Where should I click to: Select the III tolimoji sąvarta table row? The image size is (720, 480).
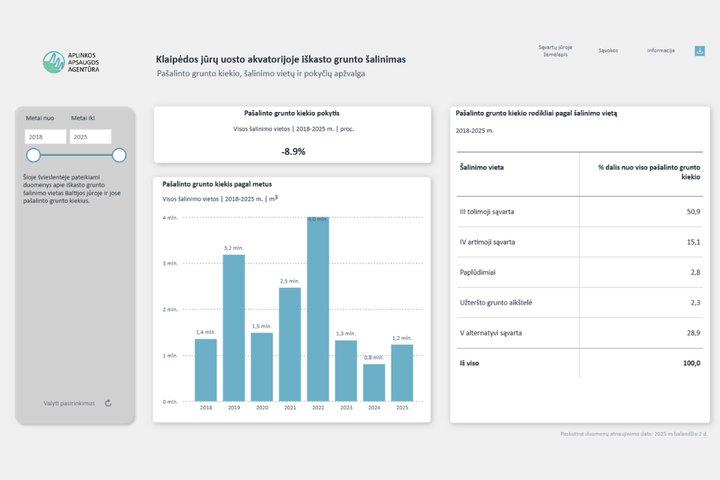click(x=579, y=212)
